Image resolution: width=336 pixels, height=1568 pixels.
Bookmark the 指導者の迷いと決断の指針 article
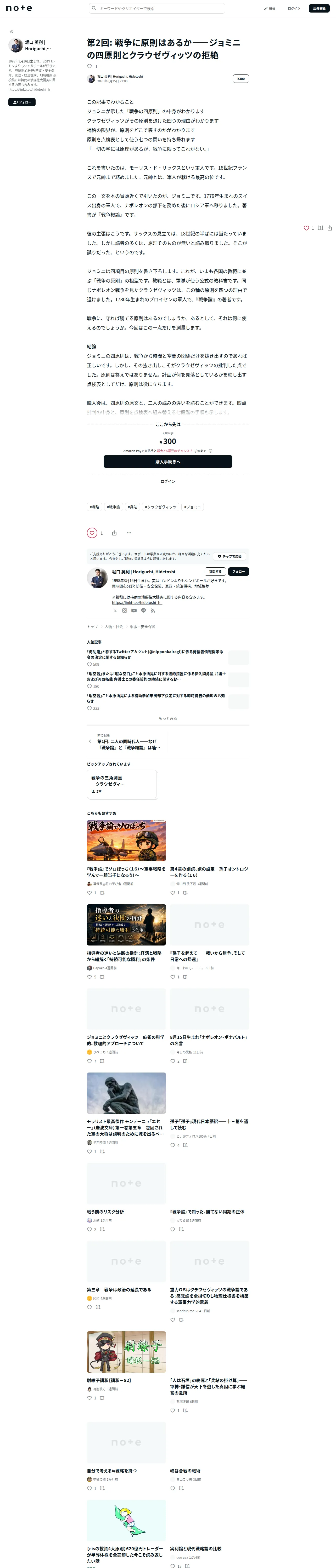click(102, 977)
